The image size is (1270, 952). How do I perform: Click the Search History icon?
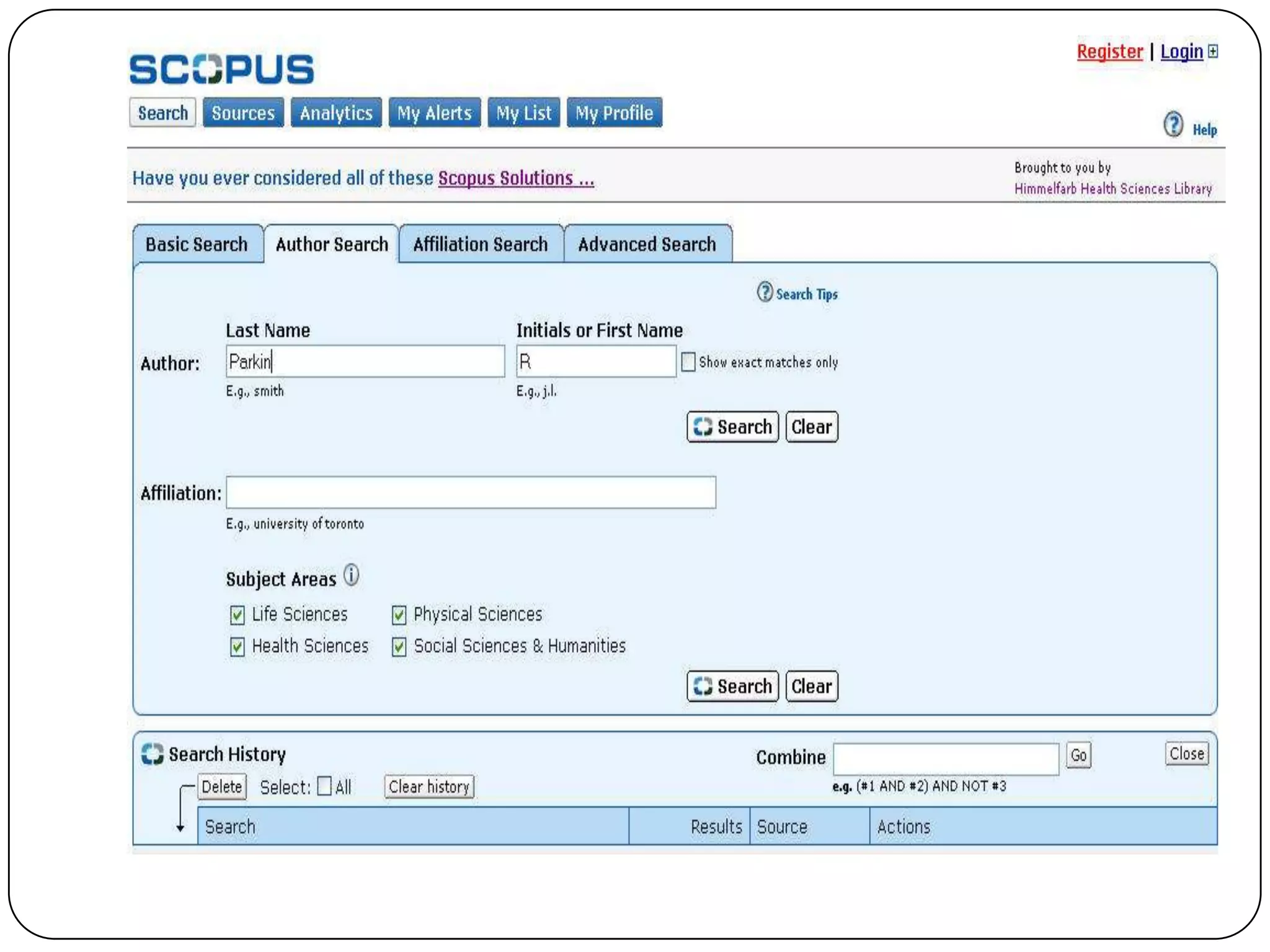(152, 754)
